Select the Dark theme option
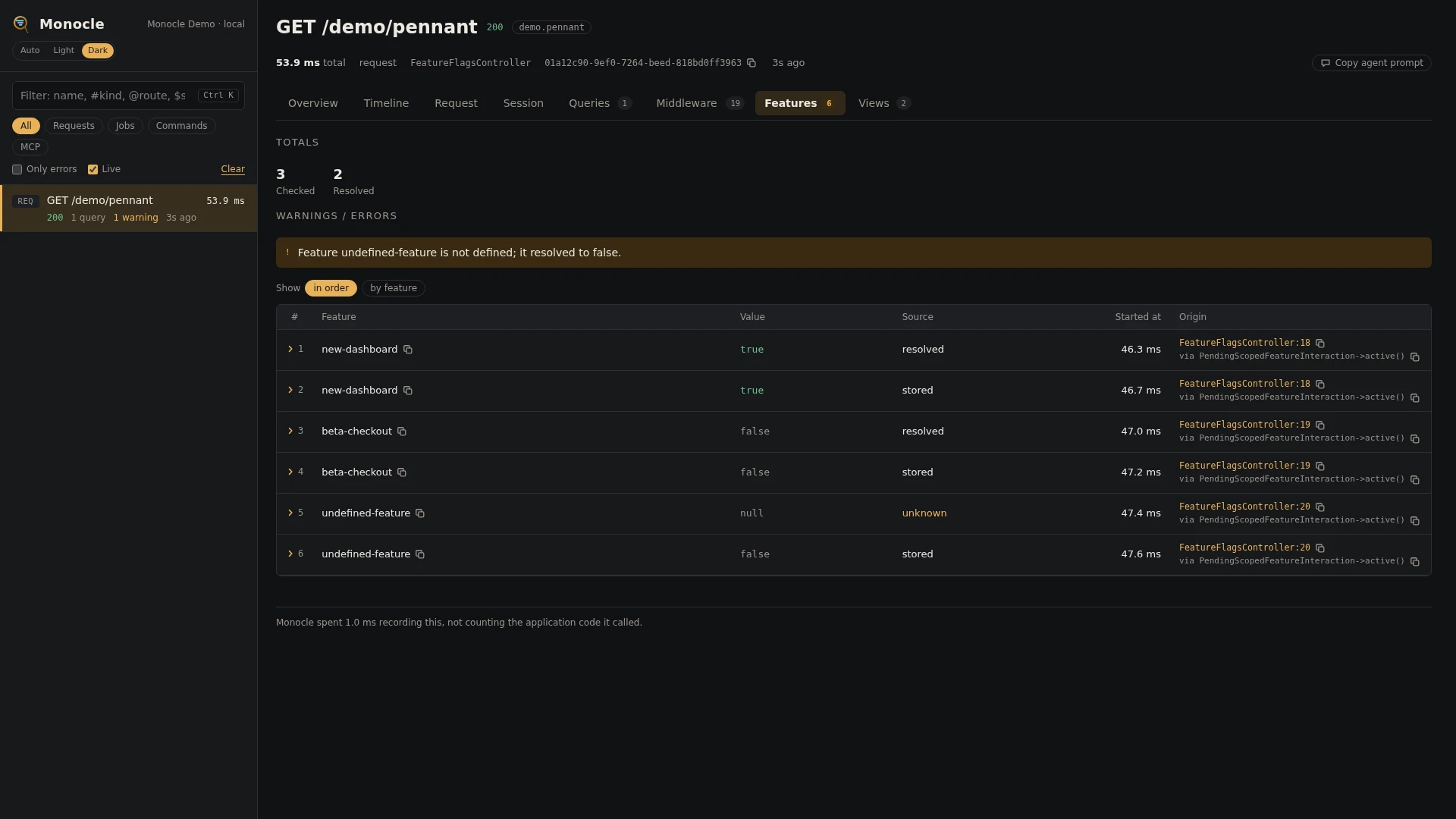 click(x=98, y=51)
